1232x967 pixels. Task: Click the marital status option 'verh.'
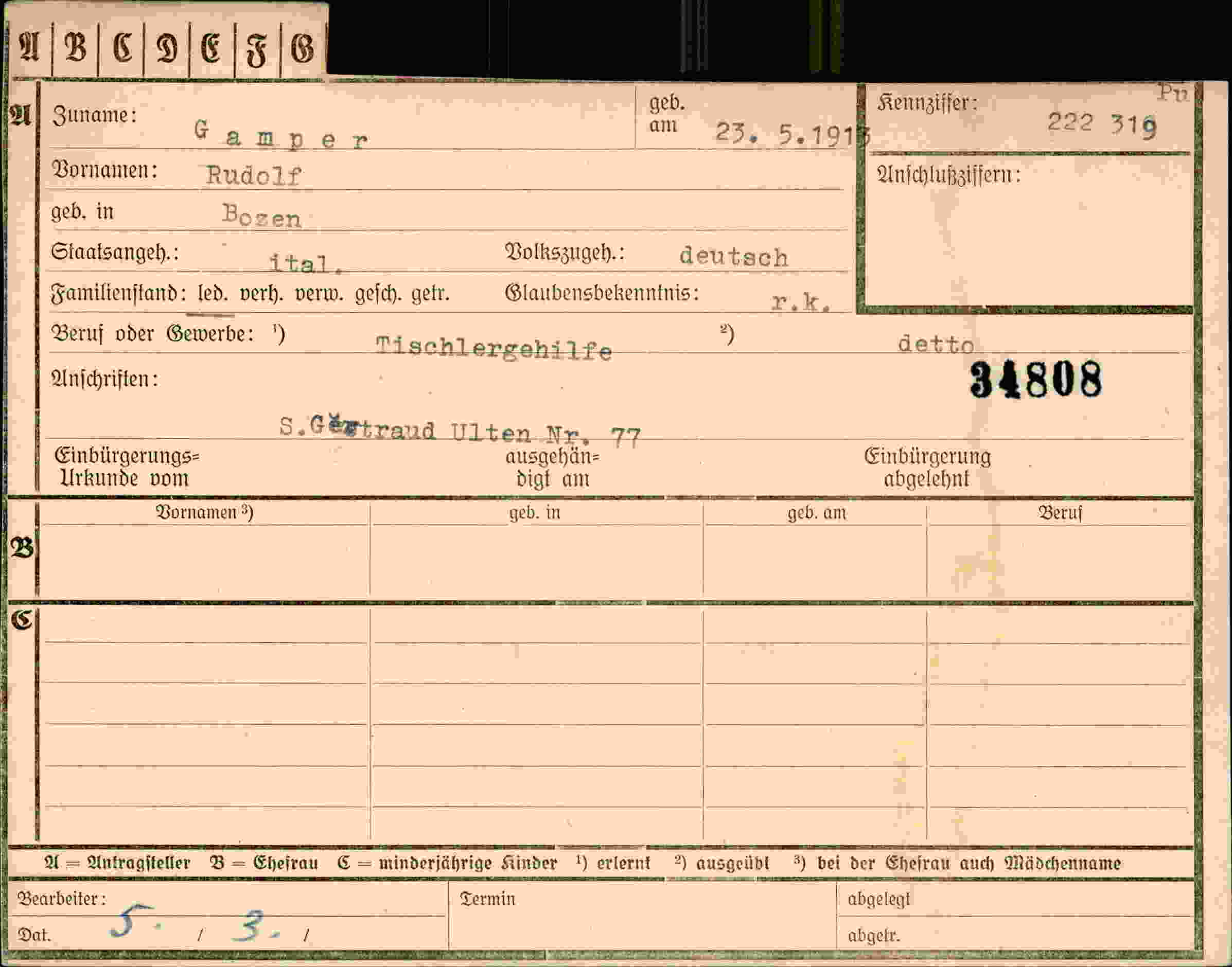coord(262,294)
